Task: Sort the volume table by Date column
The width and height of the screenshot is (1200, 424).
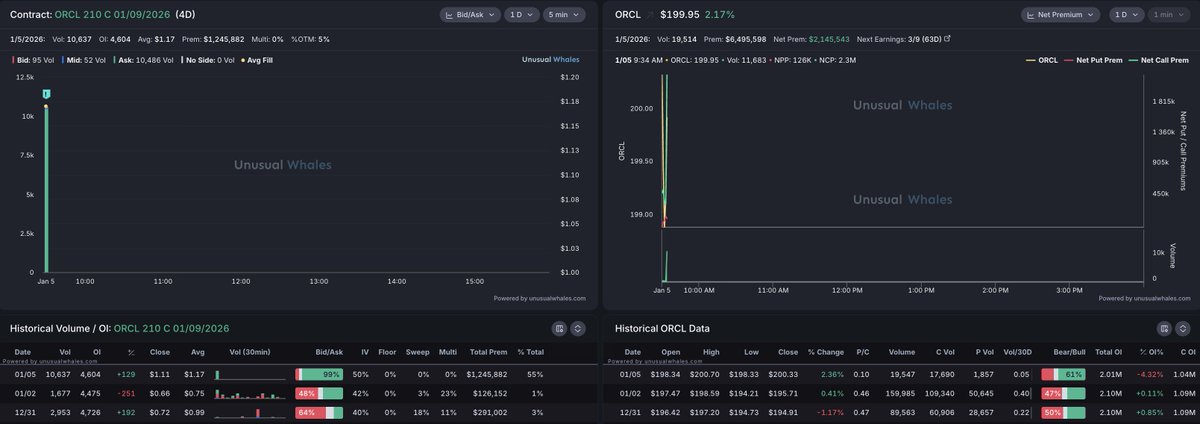Action: tap(23, 352)
